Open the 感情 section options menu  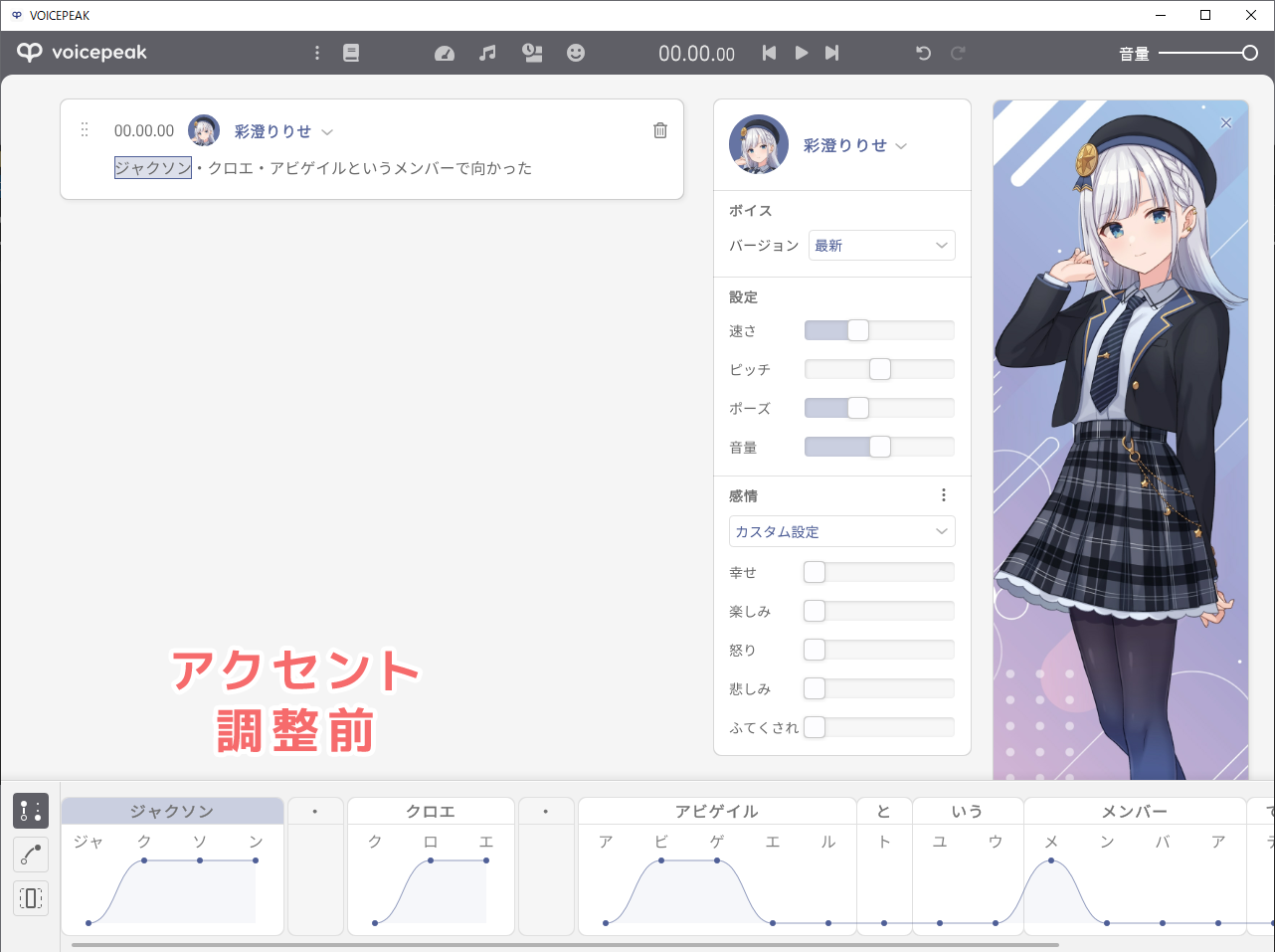pos(944,495)
